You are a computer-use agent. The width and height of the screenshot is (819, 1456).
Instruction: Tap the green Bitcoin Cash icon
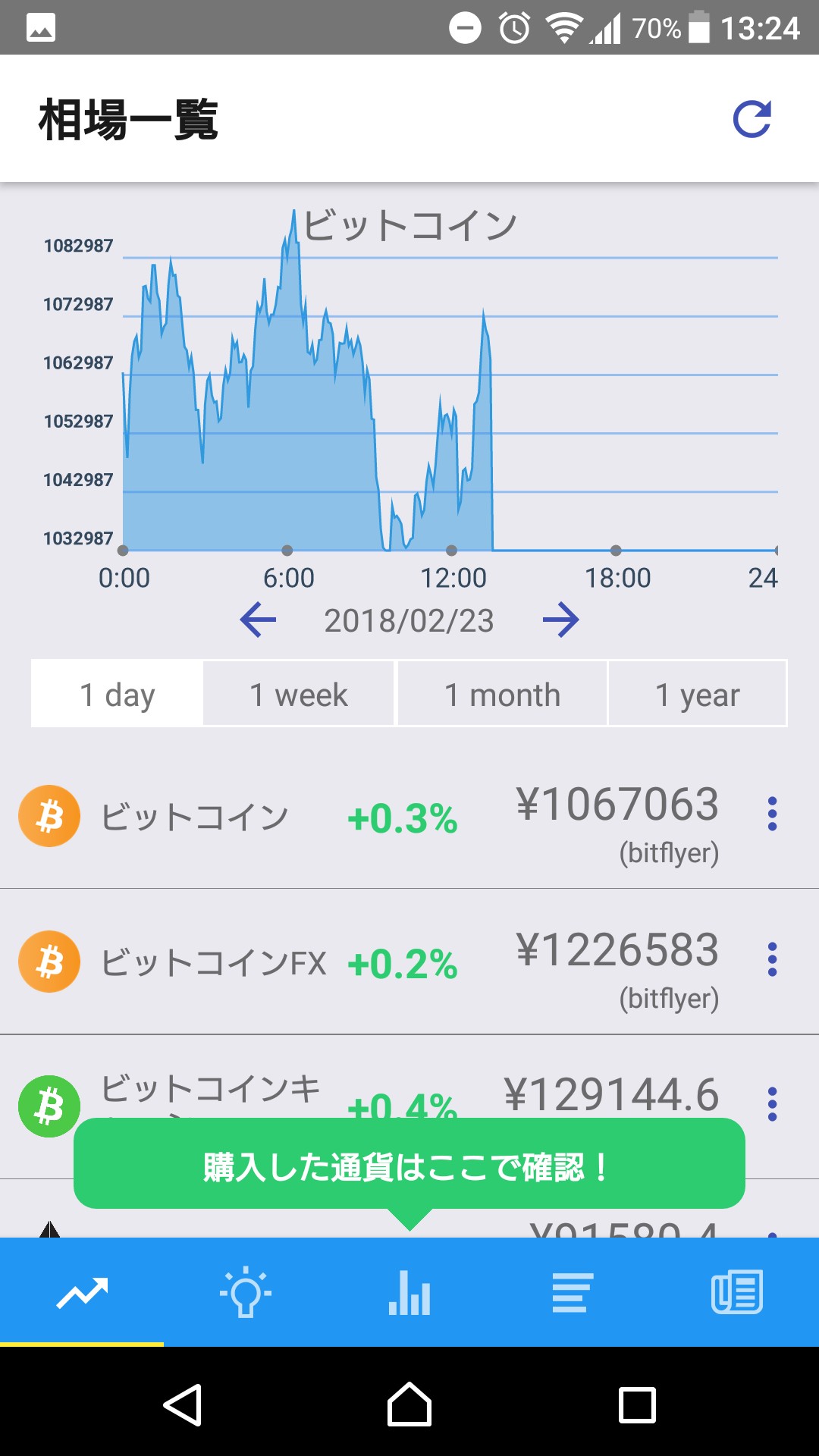tap(49, 1106)
